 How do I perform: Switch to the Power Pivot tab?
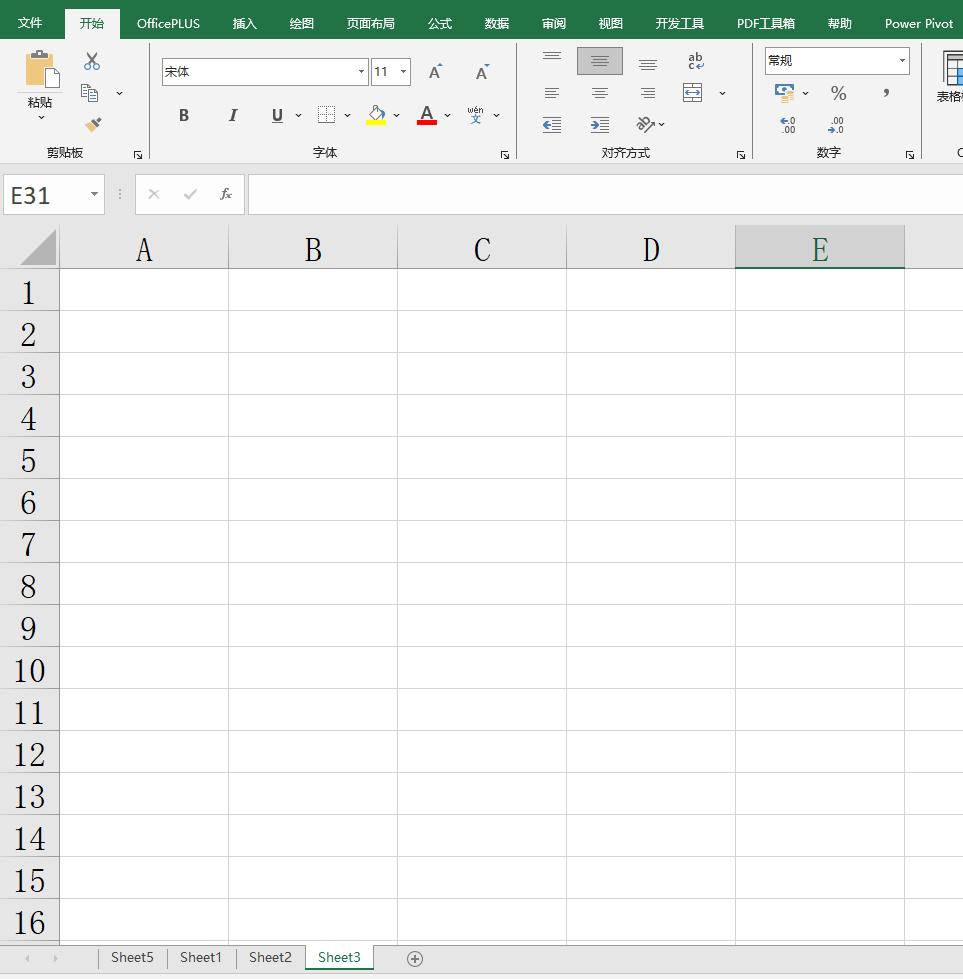(x=919, y=24)
